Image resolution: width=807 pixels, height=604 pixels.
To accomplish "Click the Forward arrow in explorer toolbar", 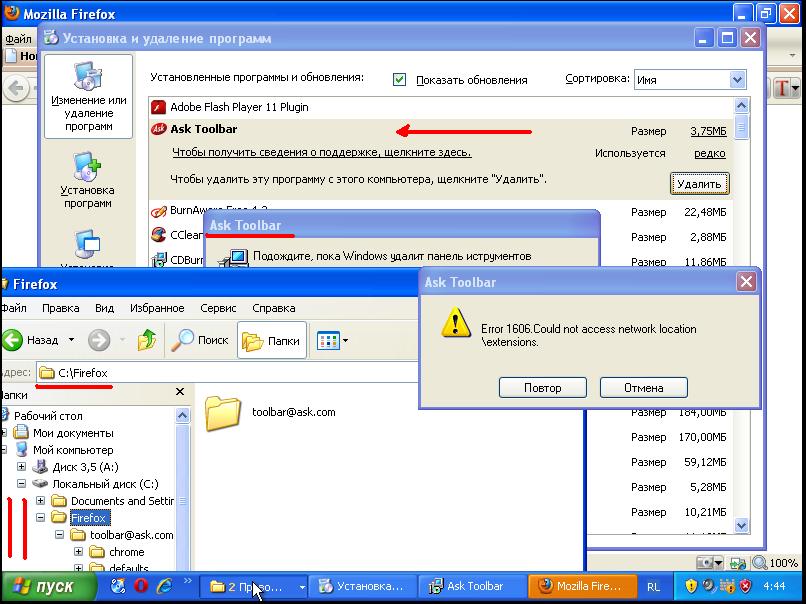I will (99, 340).
